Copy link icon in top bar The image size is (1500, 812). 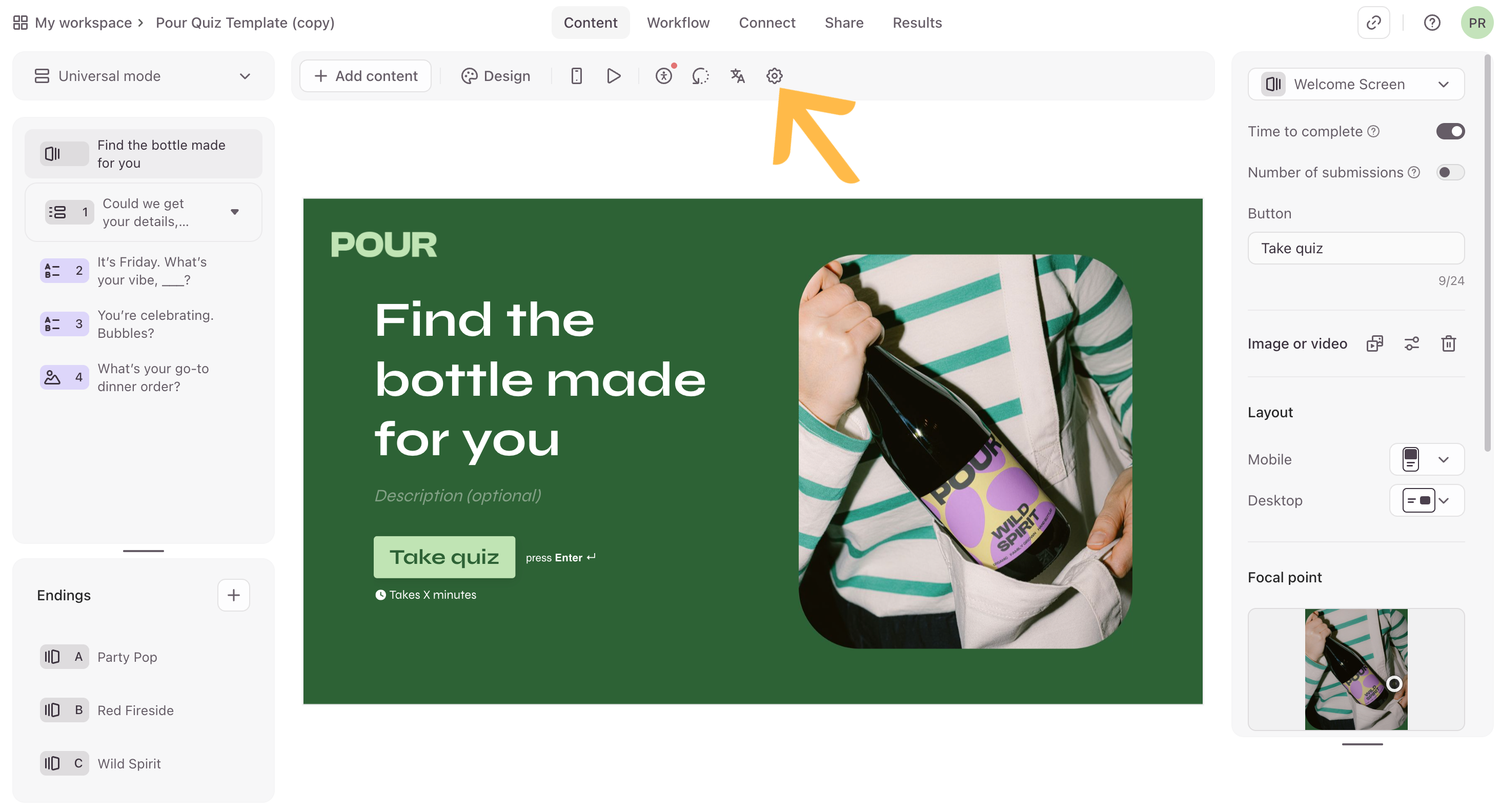[x=1373, y=23]
